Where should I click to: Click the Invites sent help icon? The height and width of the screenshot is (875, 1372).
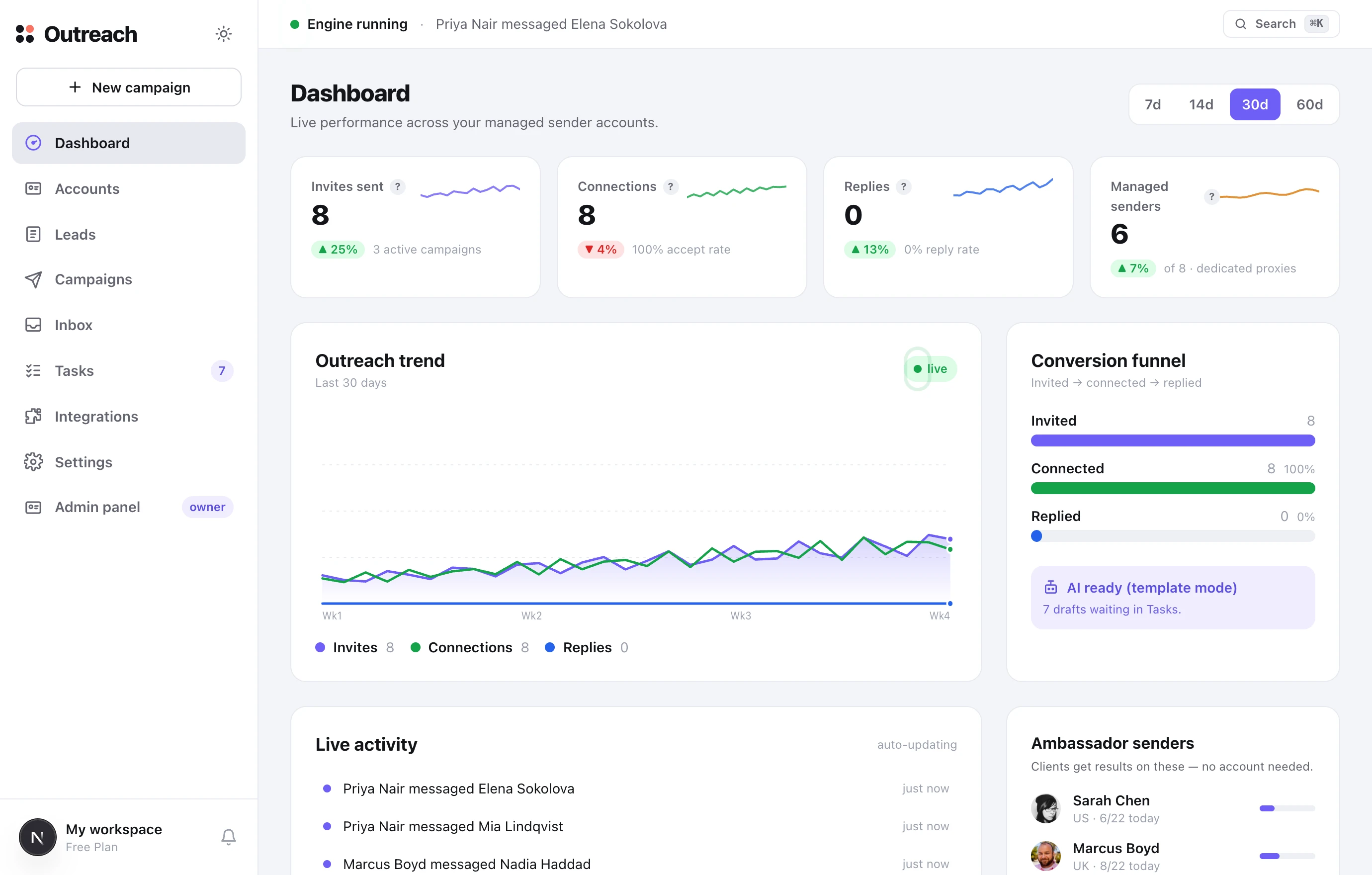click(398, 186)
